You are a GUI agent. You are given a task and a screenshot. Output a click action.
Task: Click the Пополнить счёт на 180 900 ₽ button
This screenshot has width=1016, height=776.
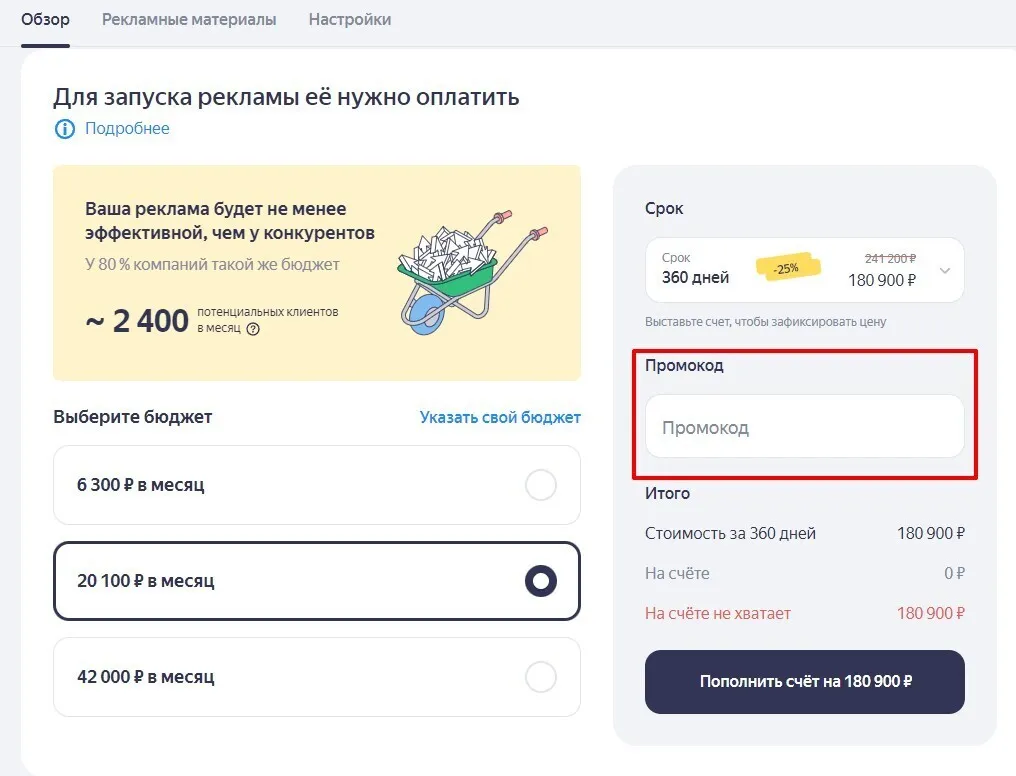coord(804,682)
